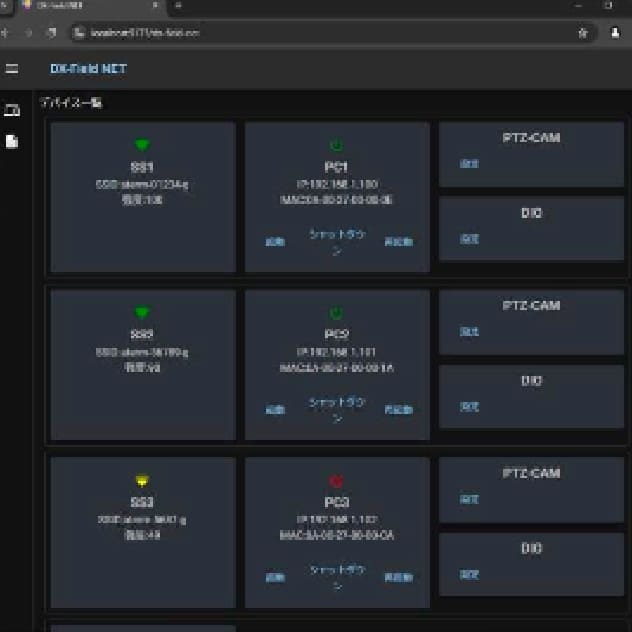632x632 pixels.
Task: Click the document icon in the left sidebar
Action: [x=12, y=141]
